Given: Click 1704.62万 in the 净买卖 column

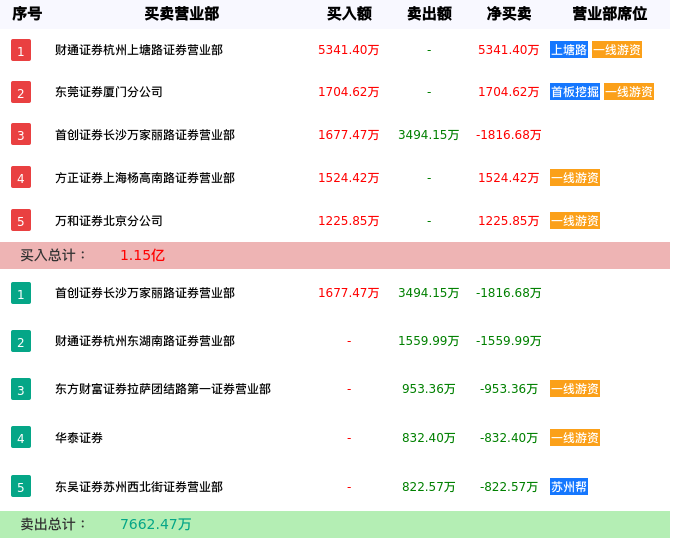Looking at the screenshot, I should point(509,92).
